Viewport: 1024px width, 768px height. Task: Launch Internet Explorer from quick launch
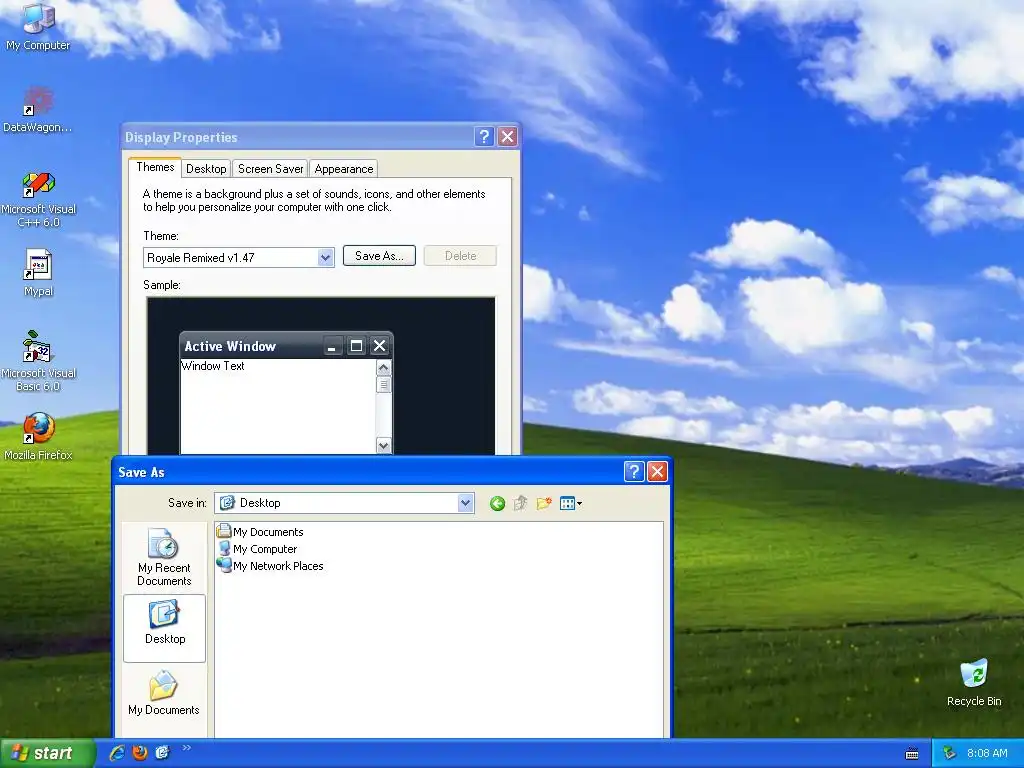coord(117,753)
